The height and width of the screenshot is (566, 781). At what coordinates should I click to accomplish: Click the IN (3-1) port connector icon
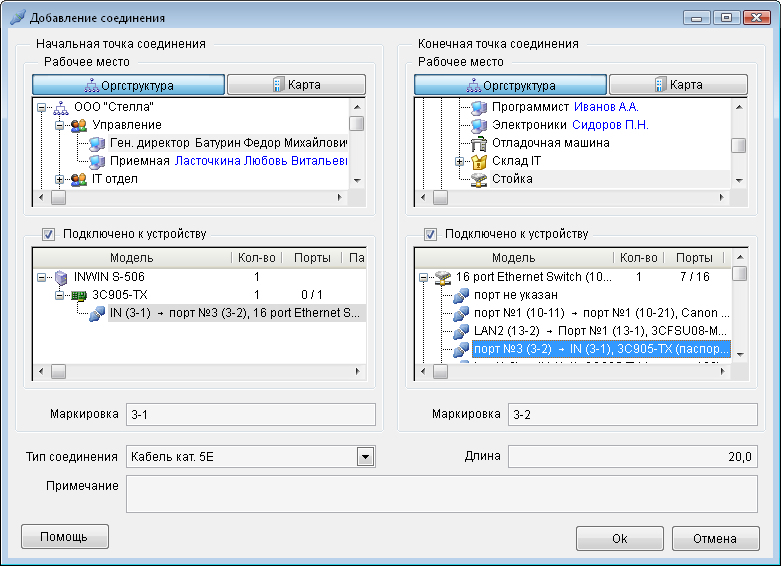click(97, 313)
